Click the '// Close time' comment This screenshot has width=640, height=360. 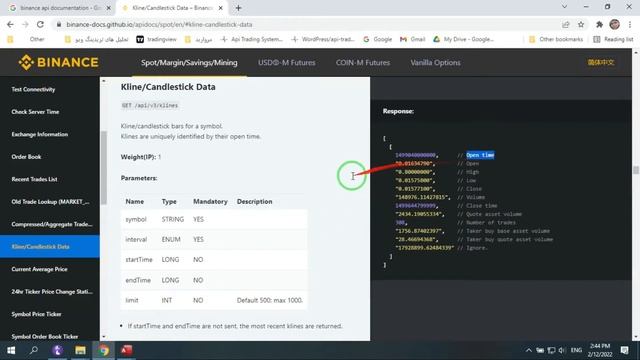477,206
